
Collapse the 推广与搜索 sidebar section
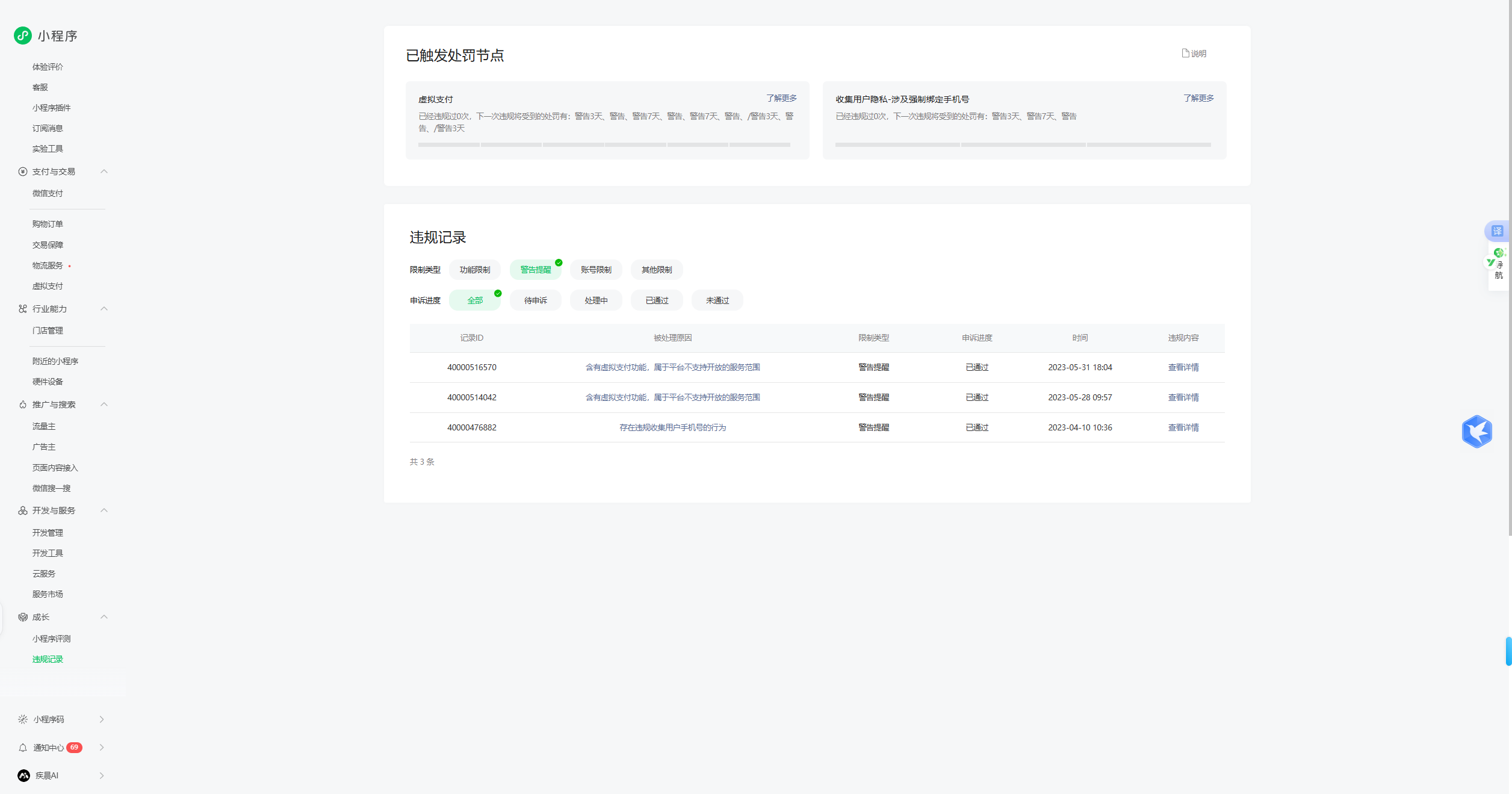(x=104, y=405)
